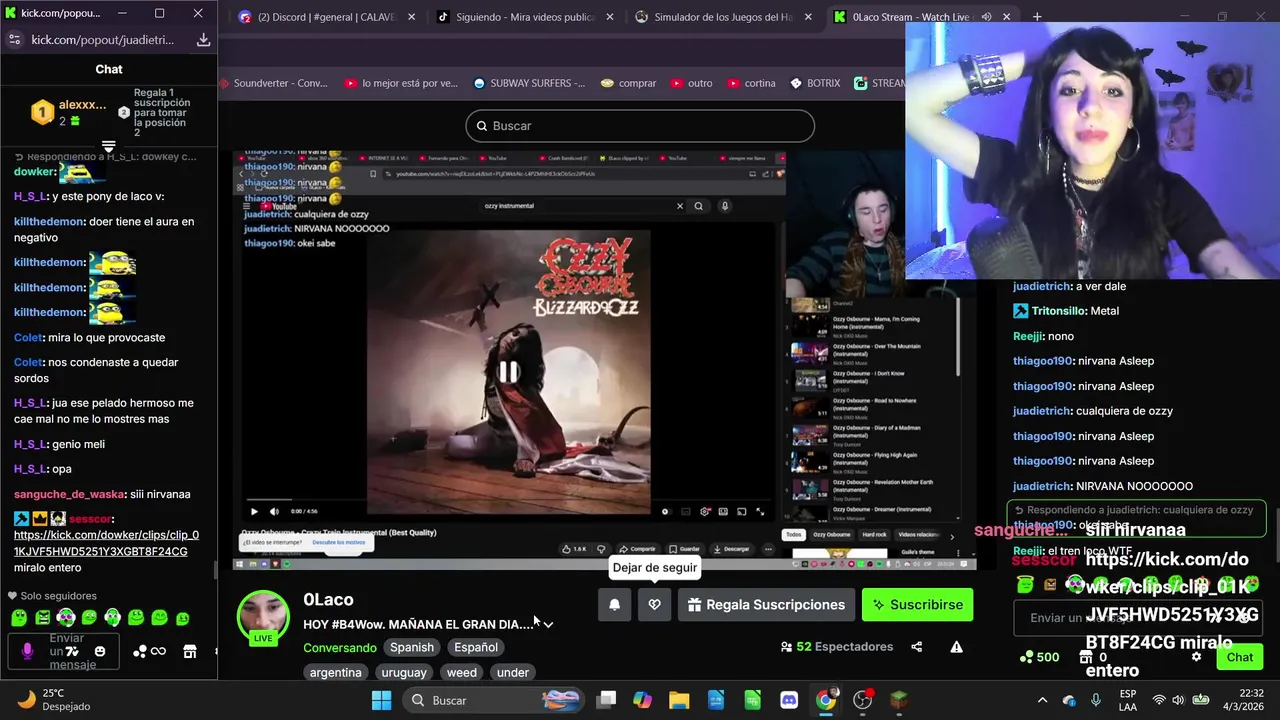This screenshot has width=1280, height=720.
Task: Open the comprar bookmark
Action: (x=628, y=83)
